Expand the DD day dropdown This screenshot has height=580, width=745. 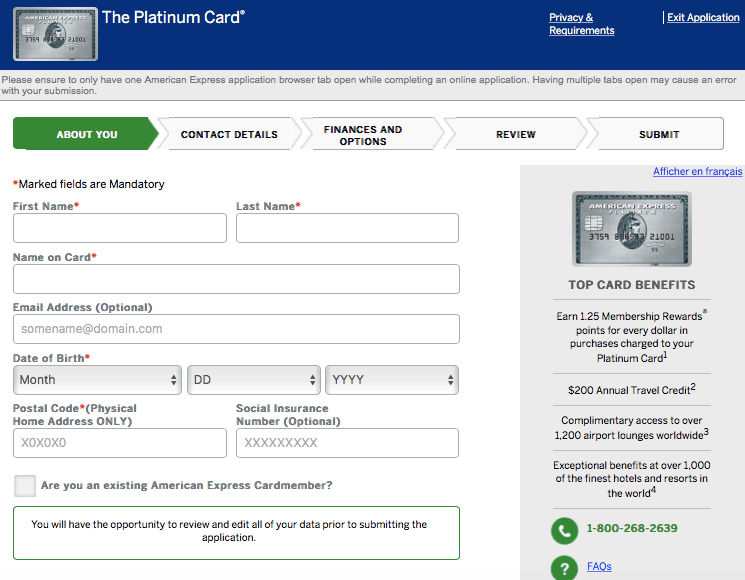(x=253, y=380)
